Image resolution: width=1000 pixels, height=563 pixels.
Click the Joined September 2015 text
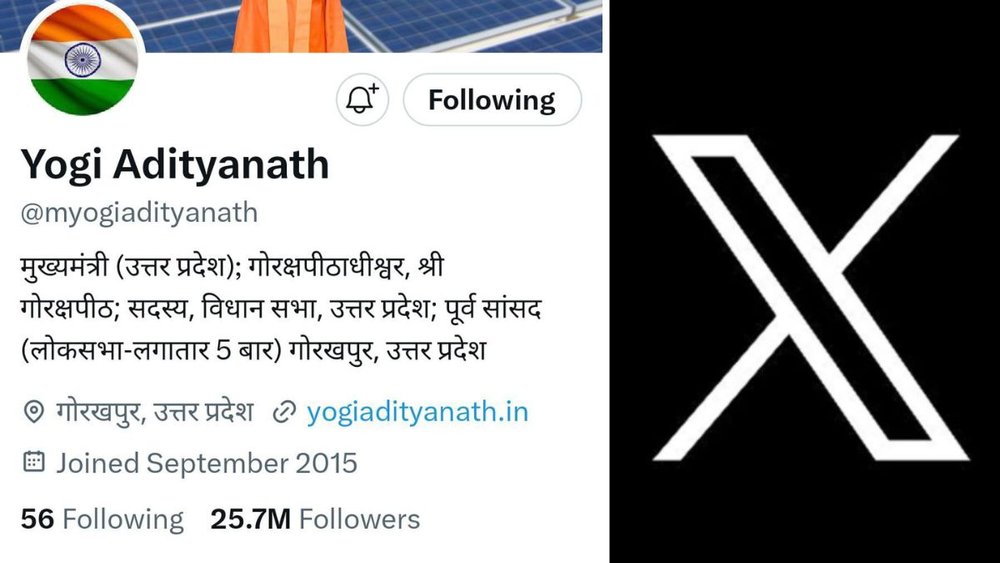207,464
